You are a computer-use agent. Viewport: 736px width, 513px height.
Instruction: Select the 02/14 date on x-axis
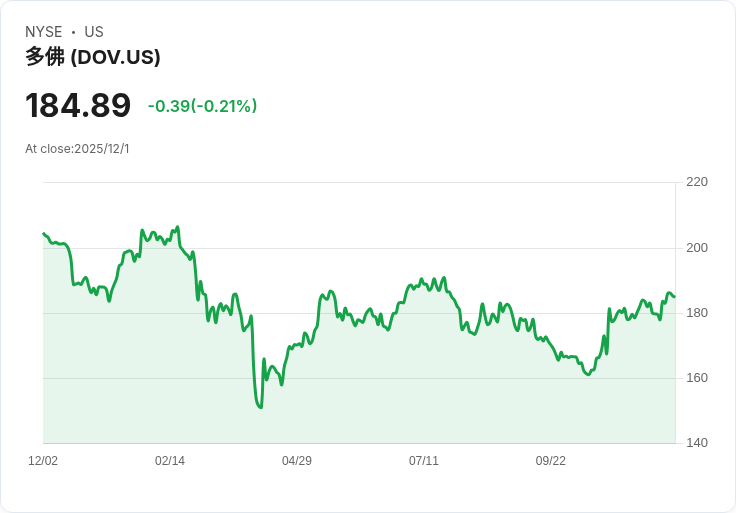click(x=170, y=461)
